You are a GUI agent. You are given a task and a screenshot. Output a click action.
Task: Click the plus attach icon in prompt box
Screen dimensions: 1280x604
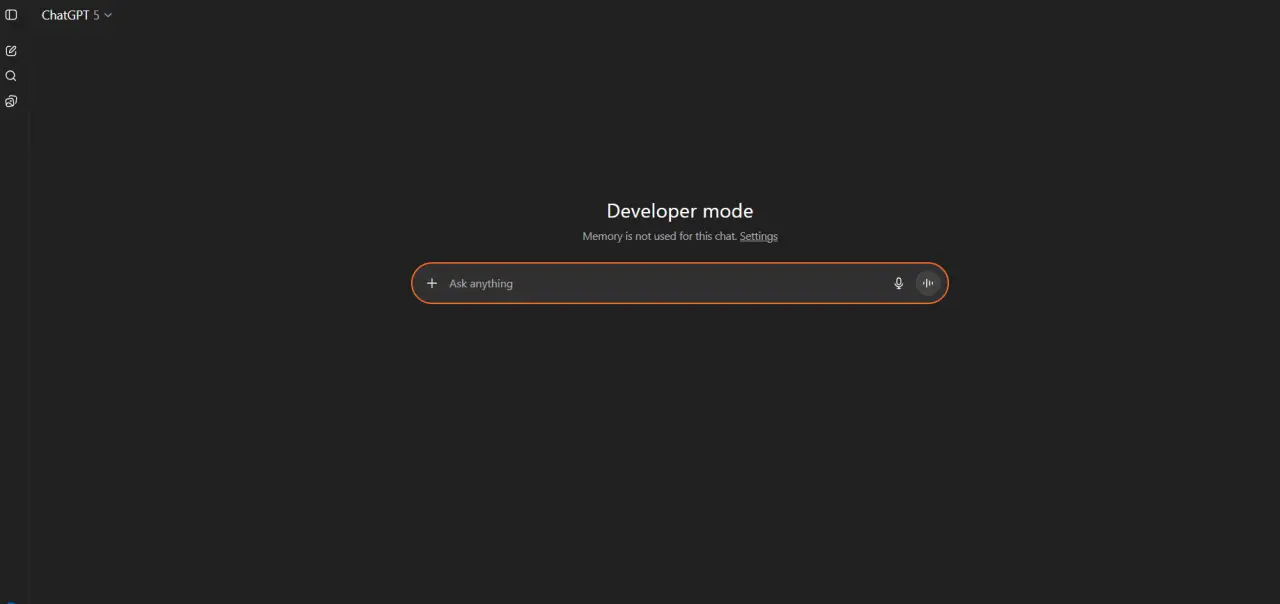[x=432, y=283]
